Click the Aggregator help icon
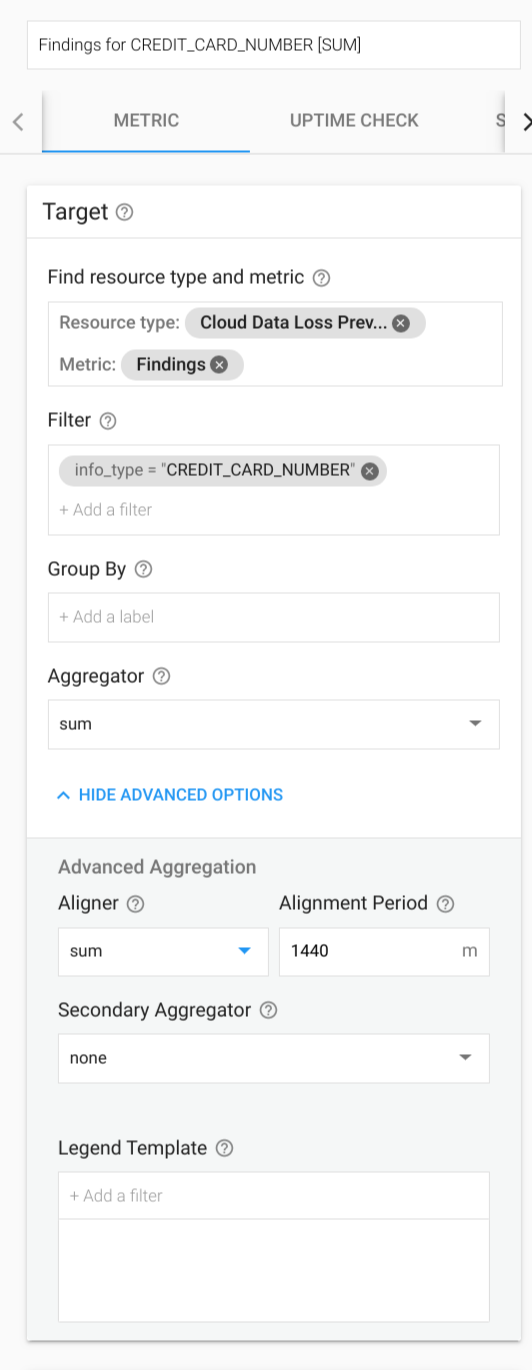The image size is (532, 1370). point(161,676)
